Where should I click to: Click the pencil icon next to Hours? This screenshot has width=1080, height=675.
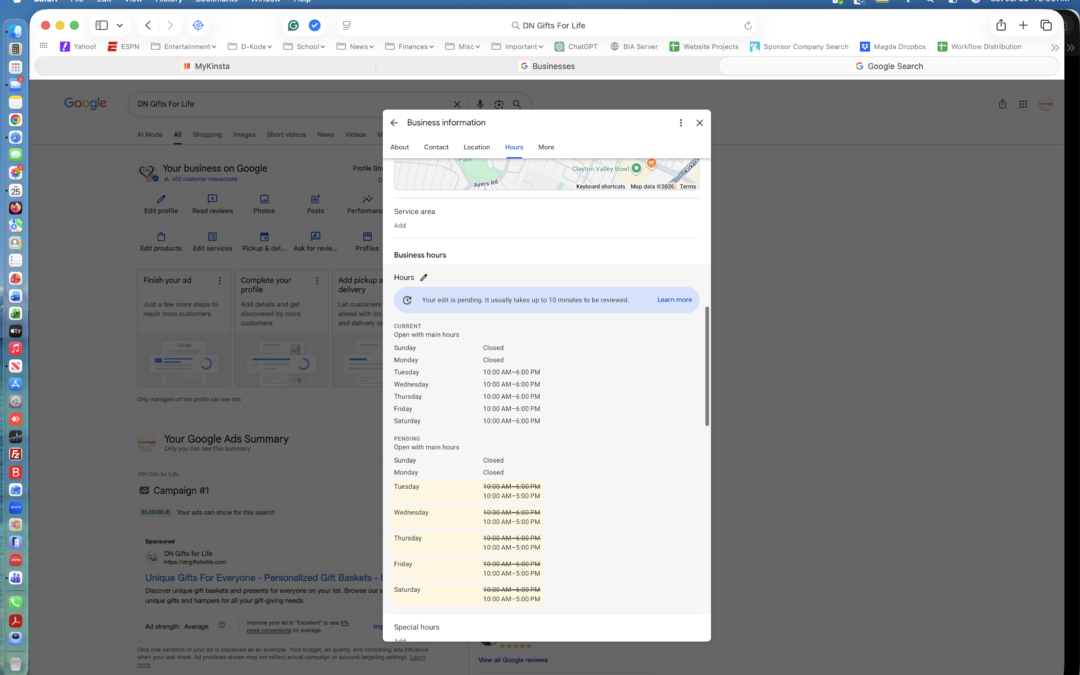coord(424,278)
